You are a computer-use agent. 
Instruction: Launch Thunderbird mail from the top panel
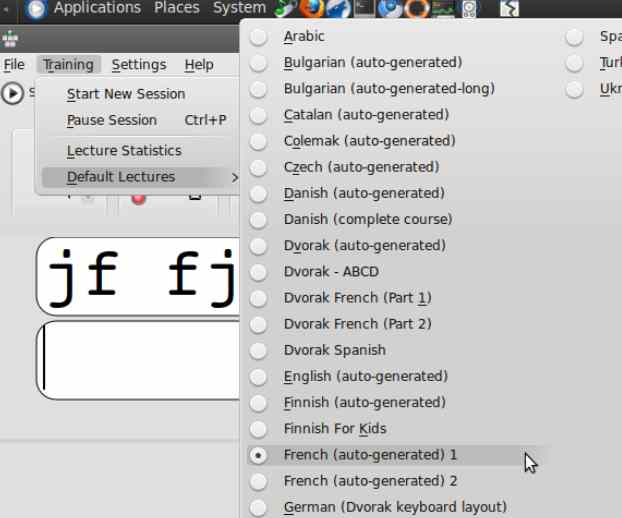click(338, 8)
